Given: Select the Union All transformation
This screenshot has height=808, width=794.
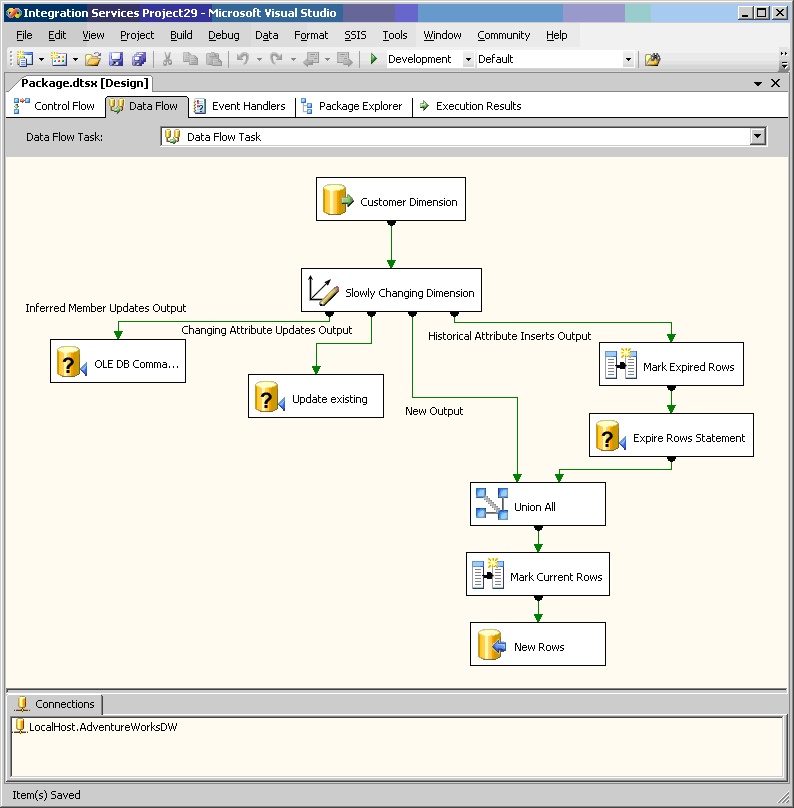Looking at the screenshot, I should click(537, 507).
